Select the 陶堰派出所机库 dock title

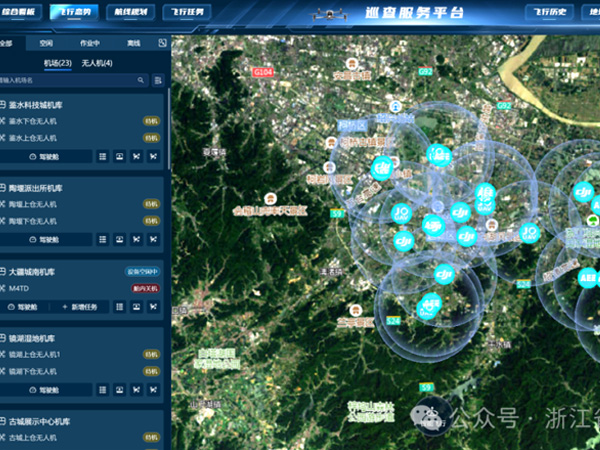click(x=35, y=188)
